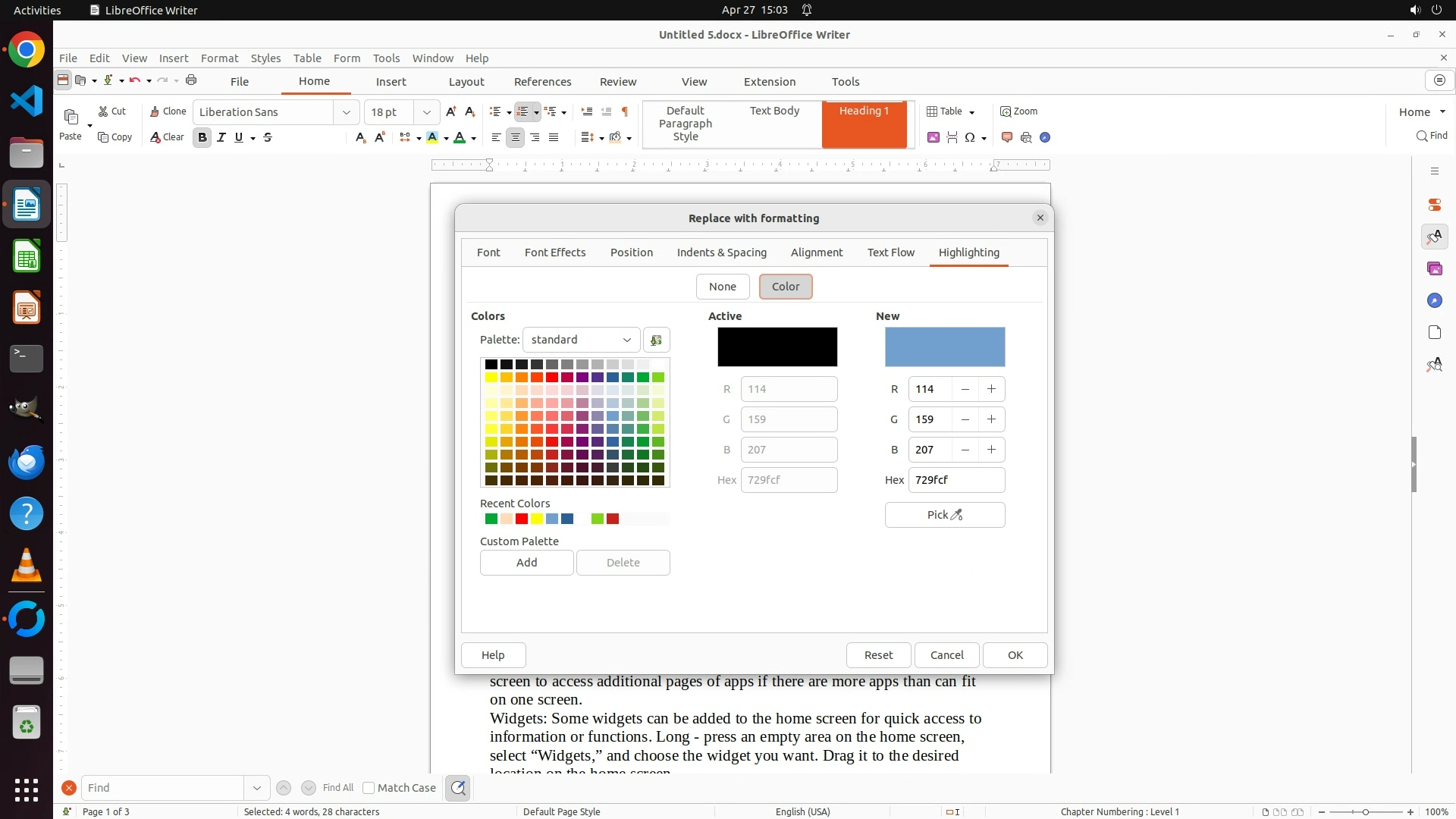
Task: Click the Strikethrough icon
Action: point(268,137)
